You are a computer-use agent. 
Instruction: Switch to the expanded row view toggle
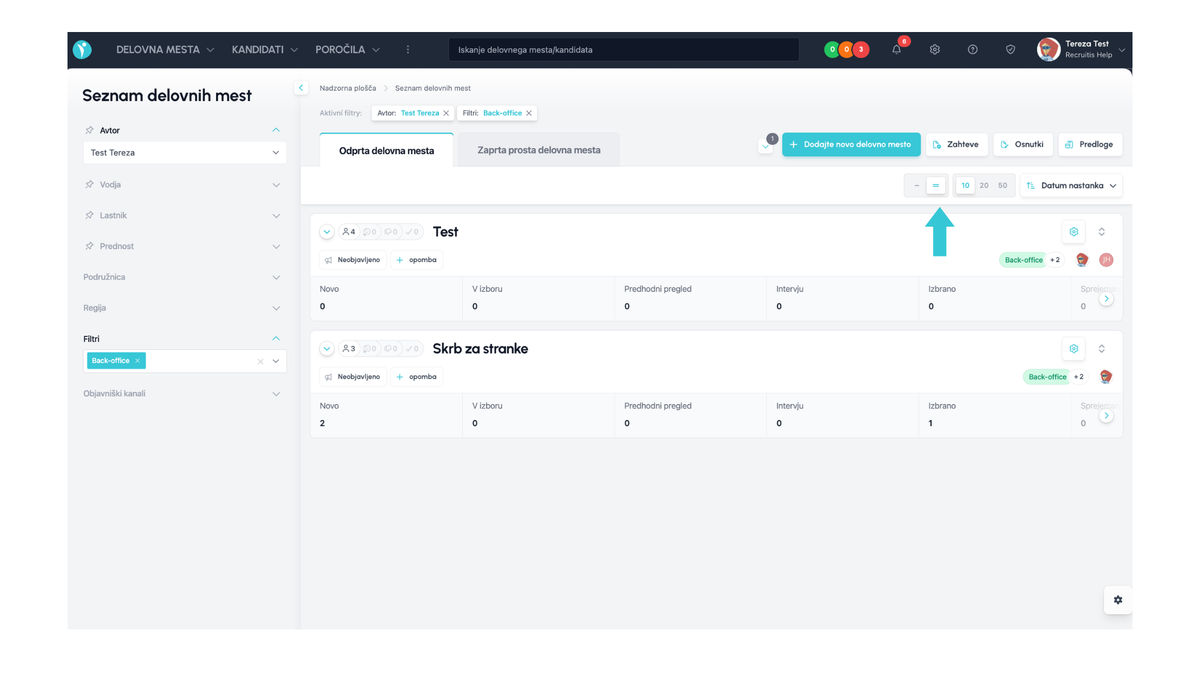(x=936, y=186)
